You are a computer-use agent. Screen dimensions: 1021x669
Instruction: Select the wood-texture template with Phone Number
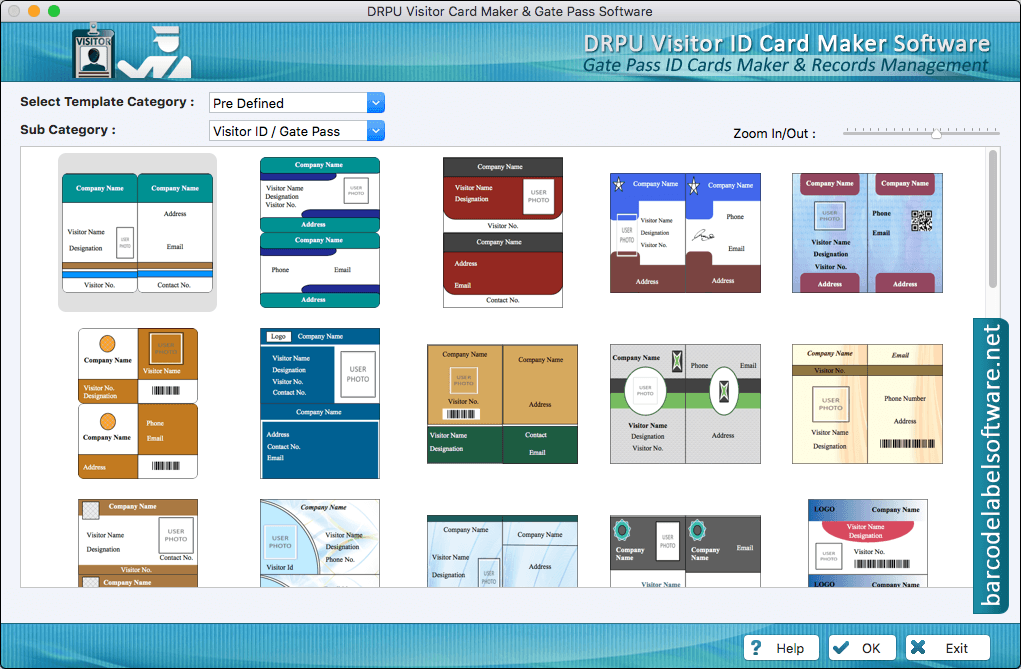point(867,404)
